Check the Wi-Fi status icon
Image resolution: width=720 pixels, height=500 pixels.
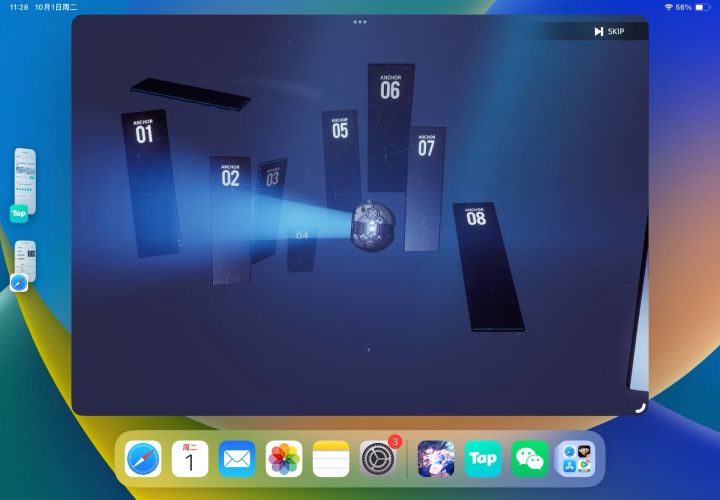tap(668, 7)
